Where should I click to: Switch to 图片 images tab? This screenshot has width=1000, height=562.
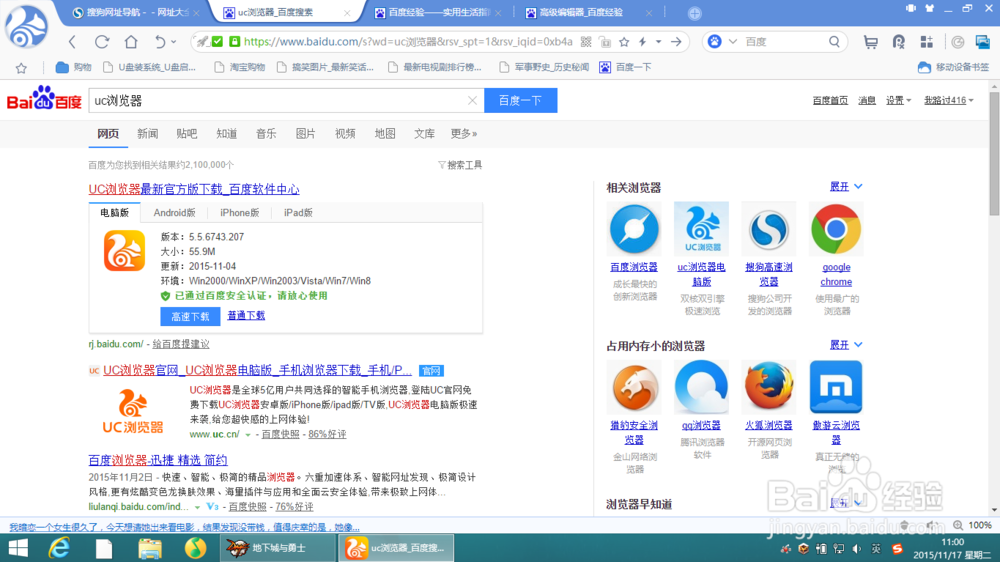(x=305, y=134)
